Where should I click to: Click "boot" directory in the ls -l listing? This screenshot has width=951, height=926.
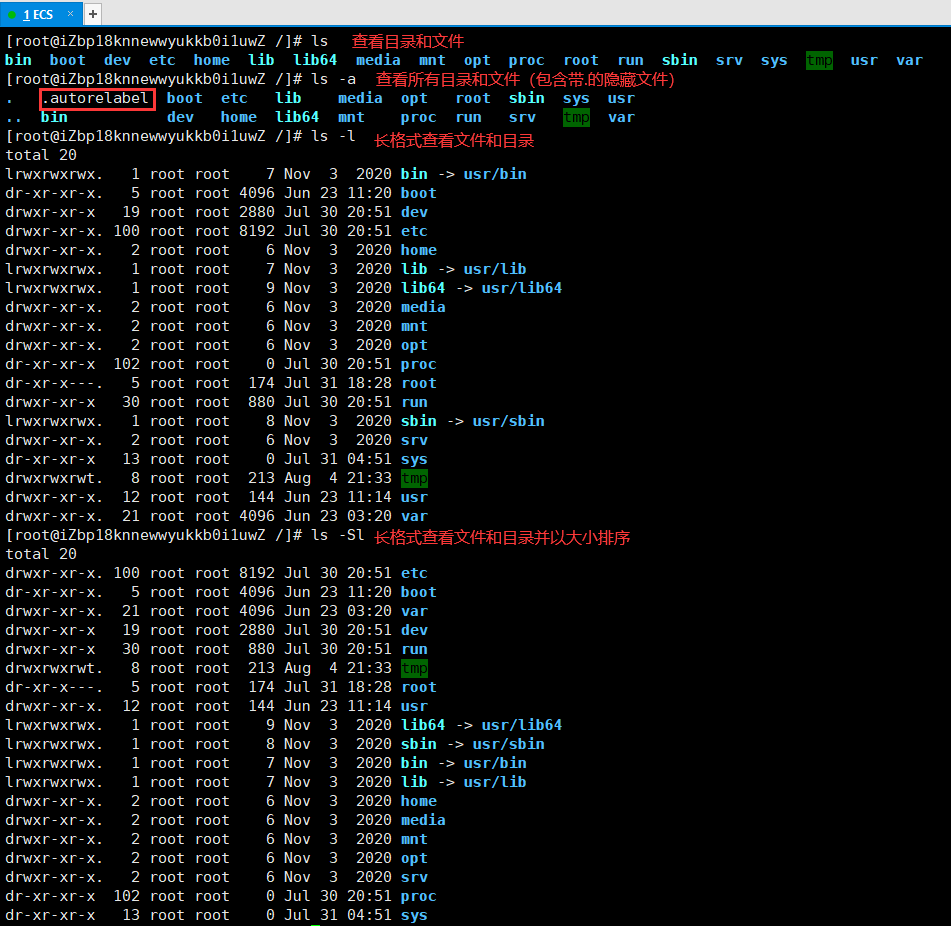[418, 193]
